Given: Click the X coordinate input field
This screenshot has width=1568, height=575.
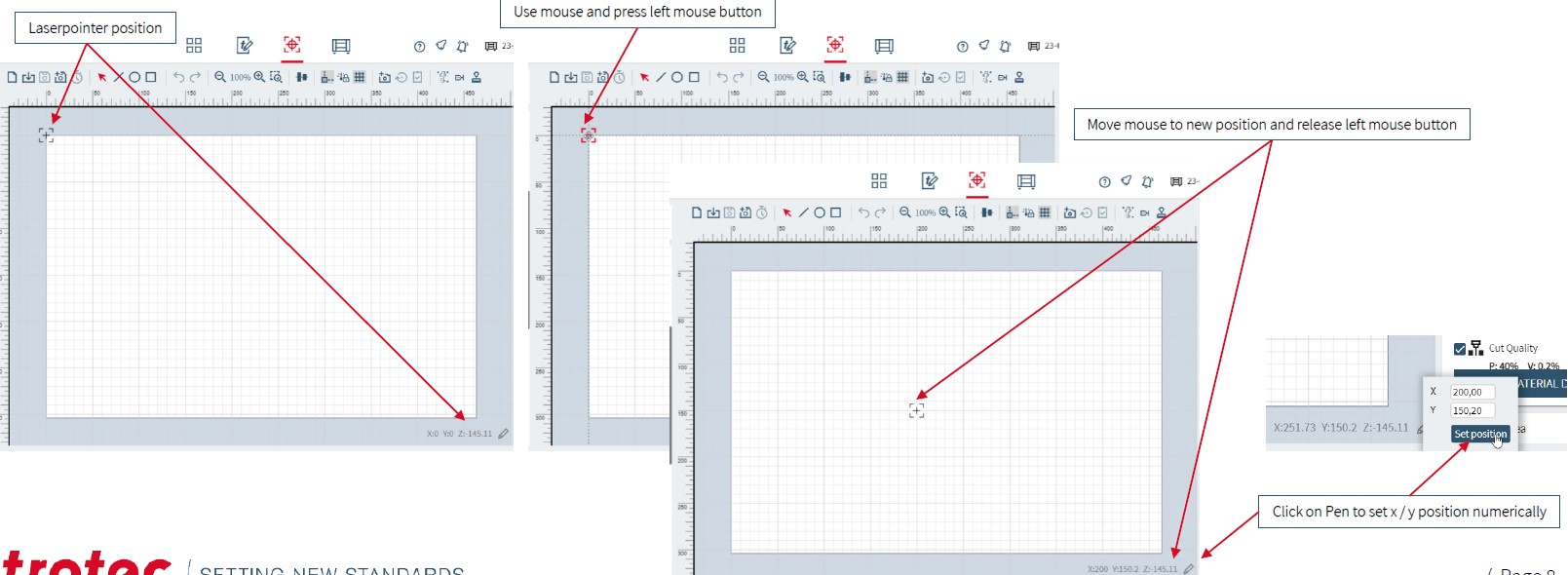Looking at the screenshot, I should click(1472, 392).
